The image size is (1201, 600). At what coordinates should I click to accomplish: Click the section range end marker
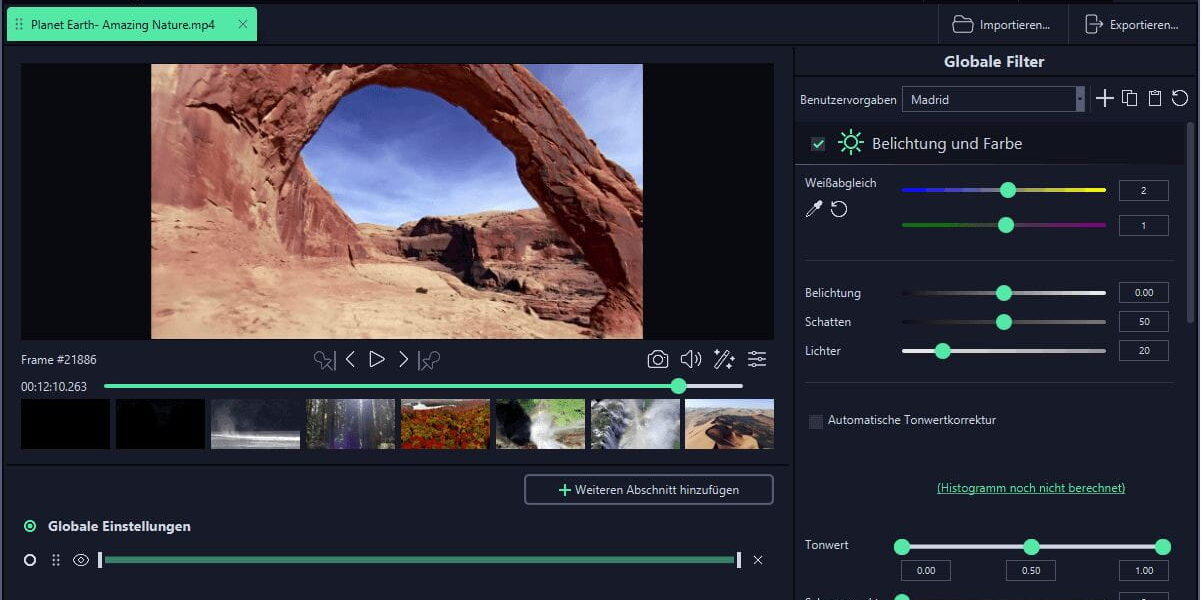point(739,560)
